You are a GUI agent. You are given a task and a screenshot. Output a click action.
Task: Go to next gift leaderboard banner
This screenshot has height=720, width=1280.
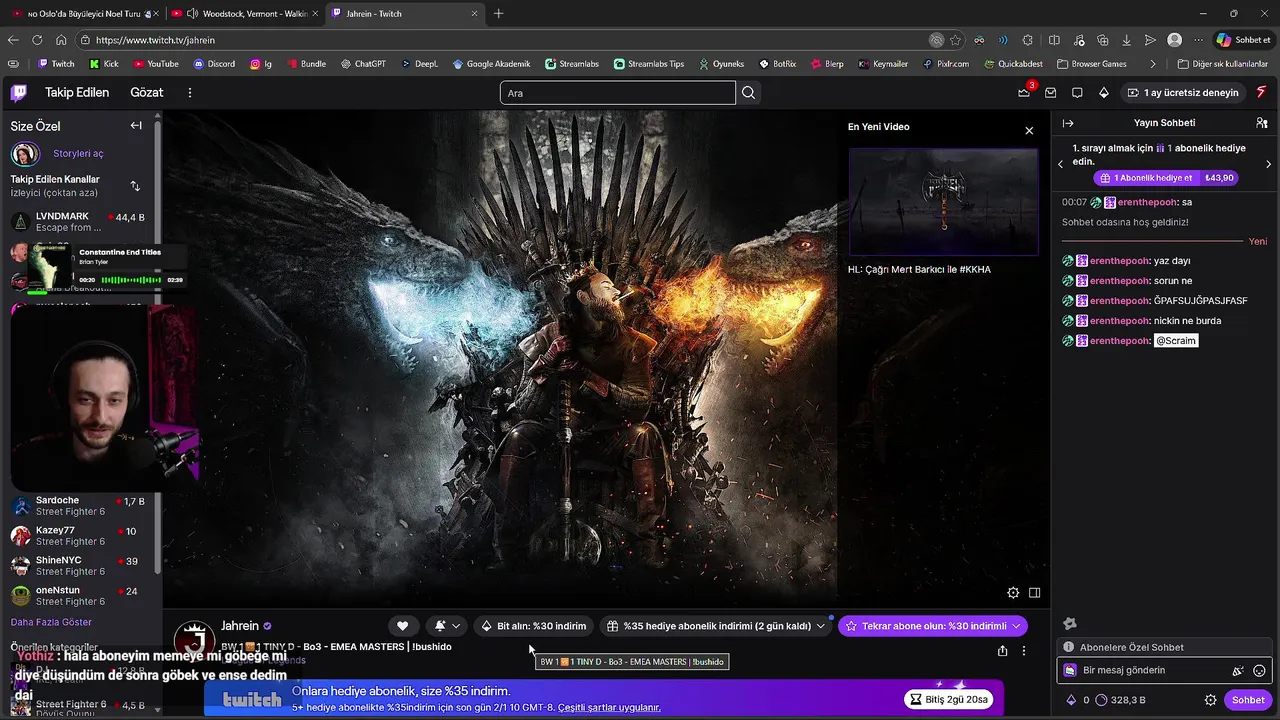pos(1268,164)
